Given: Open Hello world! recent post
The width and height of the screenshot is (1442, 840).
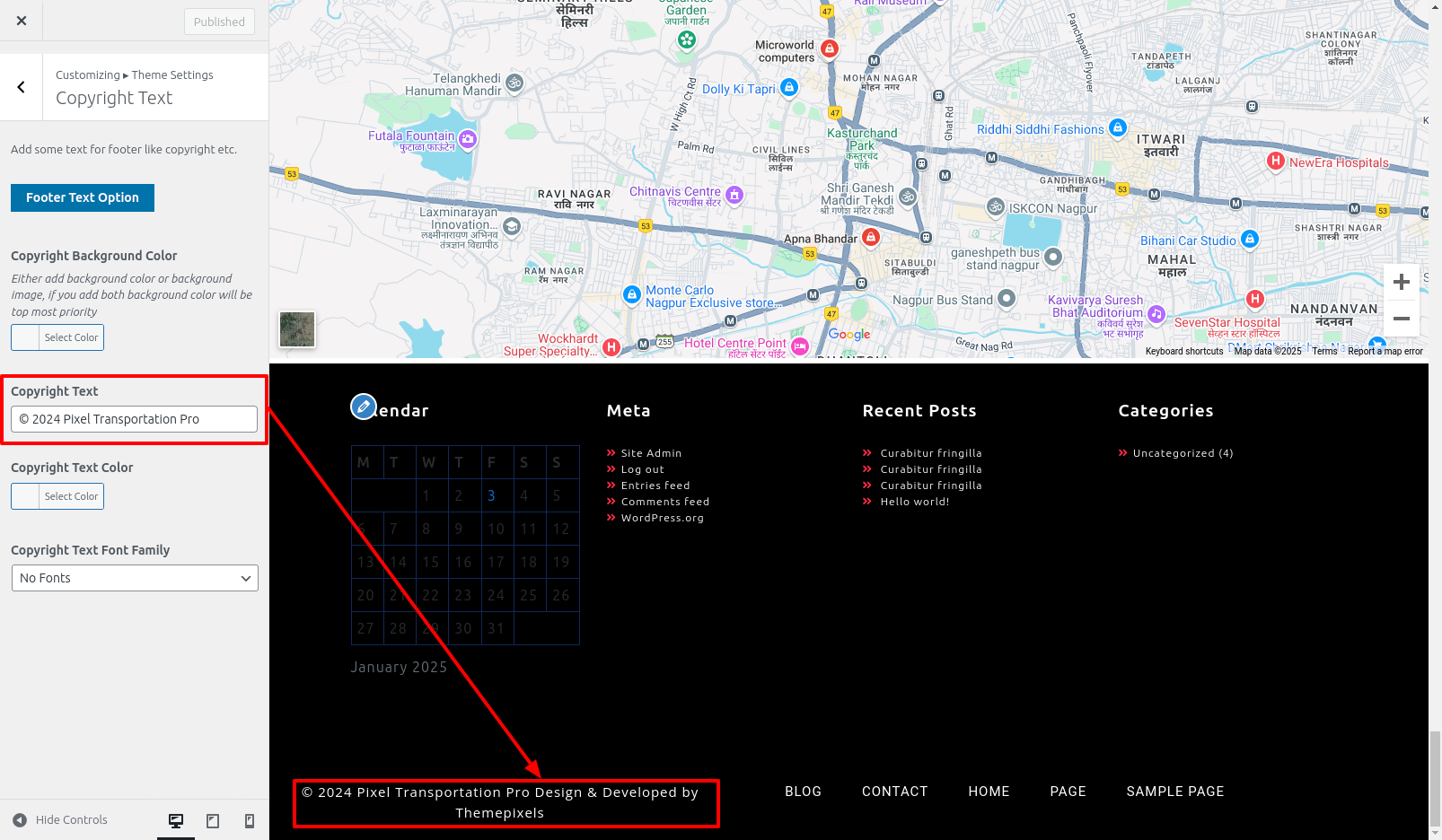Looking at the screenshot, I should [915, 502].
